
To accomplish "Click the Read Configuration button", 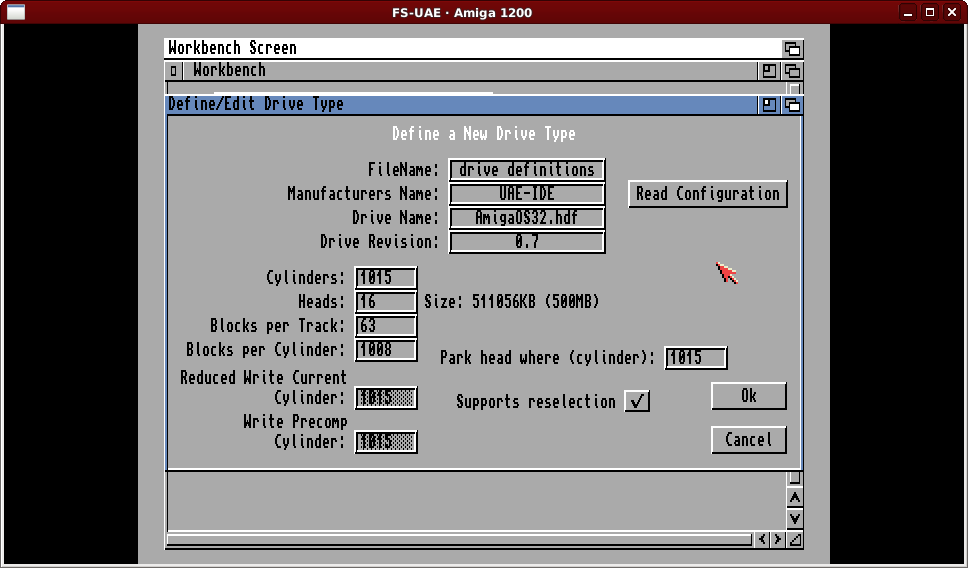I will tap(707, 194).
